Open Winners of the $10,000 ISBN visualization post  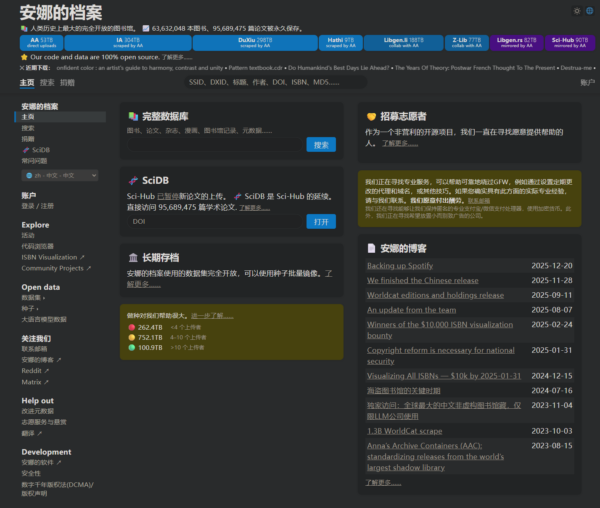tap(440, 330)
